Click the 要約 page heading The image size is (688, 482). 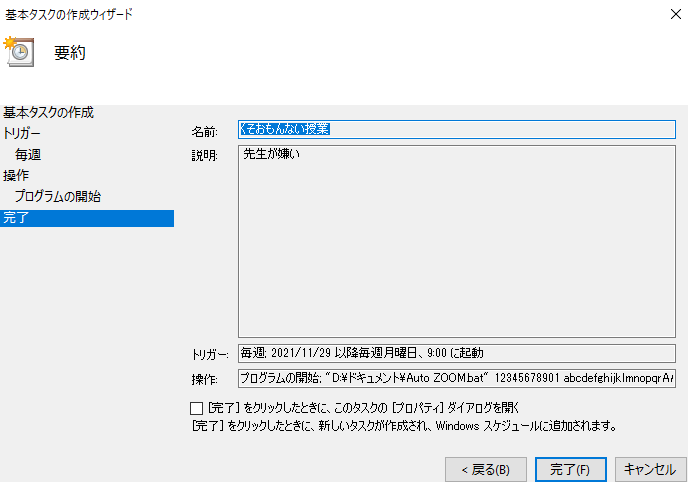(x=70, y=53)
